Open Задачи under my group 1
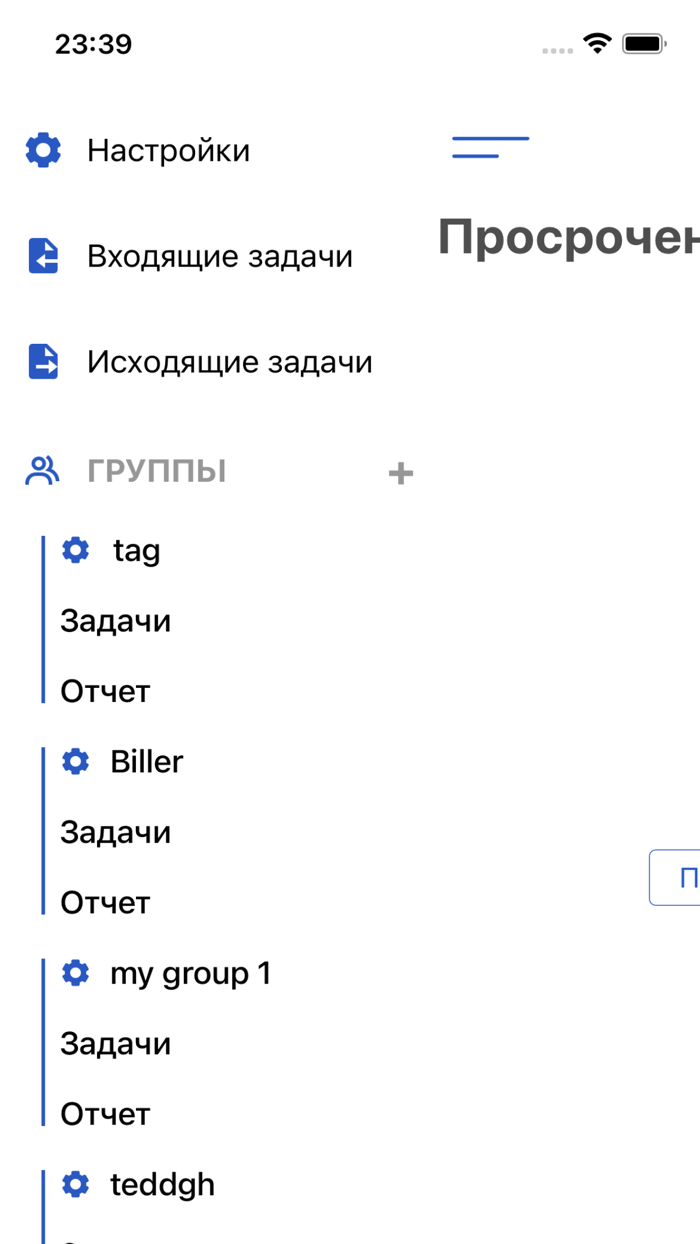The image size is (700, 1244). [x=116, y=1043]
